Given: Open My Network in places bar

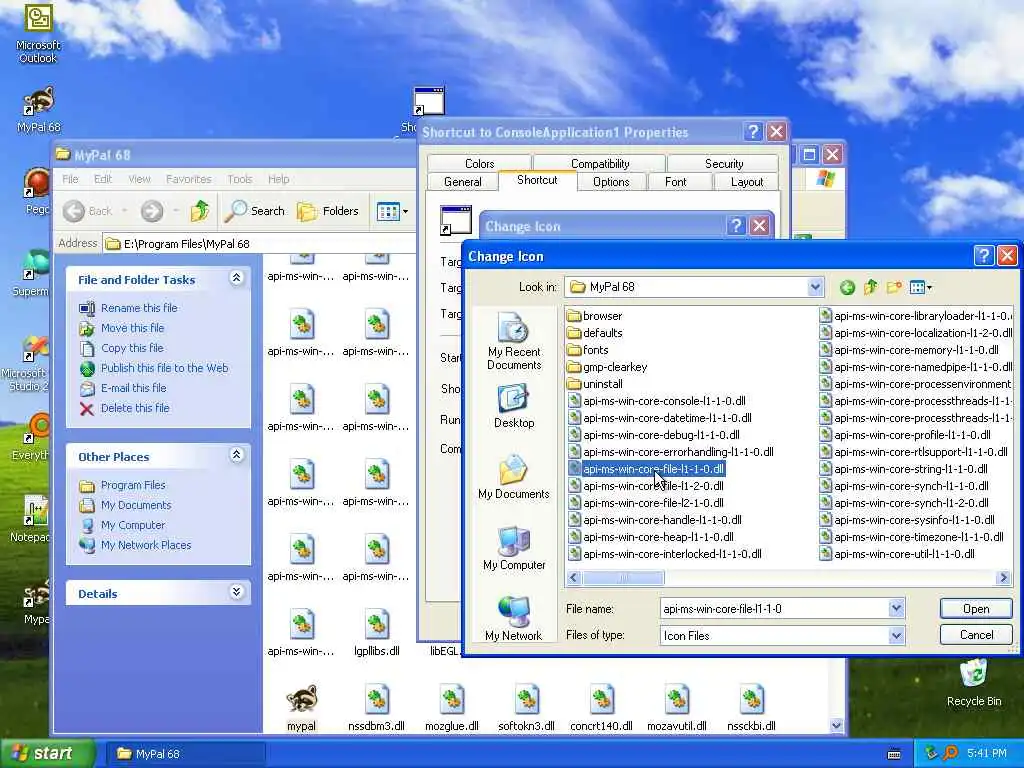Looking at the screenshot, I should 514,619.
